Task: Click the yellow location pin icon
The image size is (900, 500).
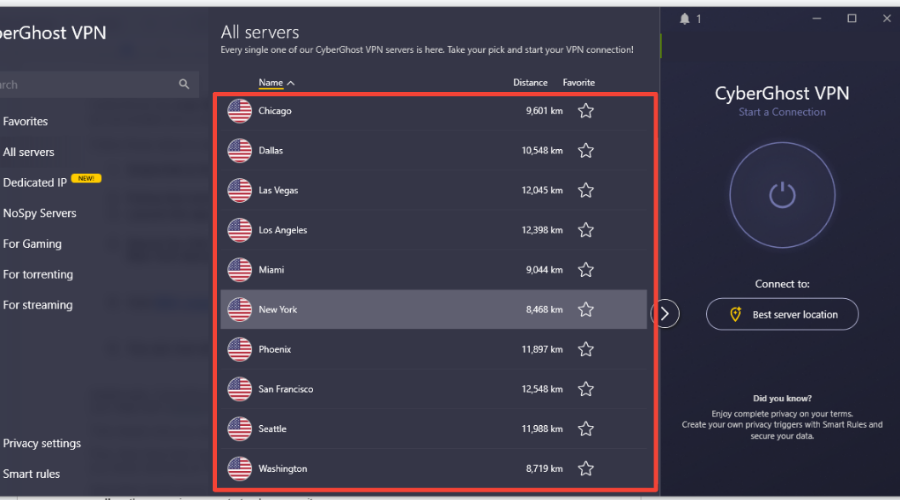Action: click(735, 314)
